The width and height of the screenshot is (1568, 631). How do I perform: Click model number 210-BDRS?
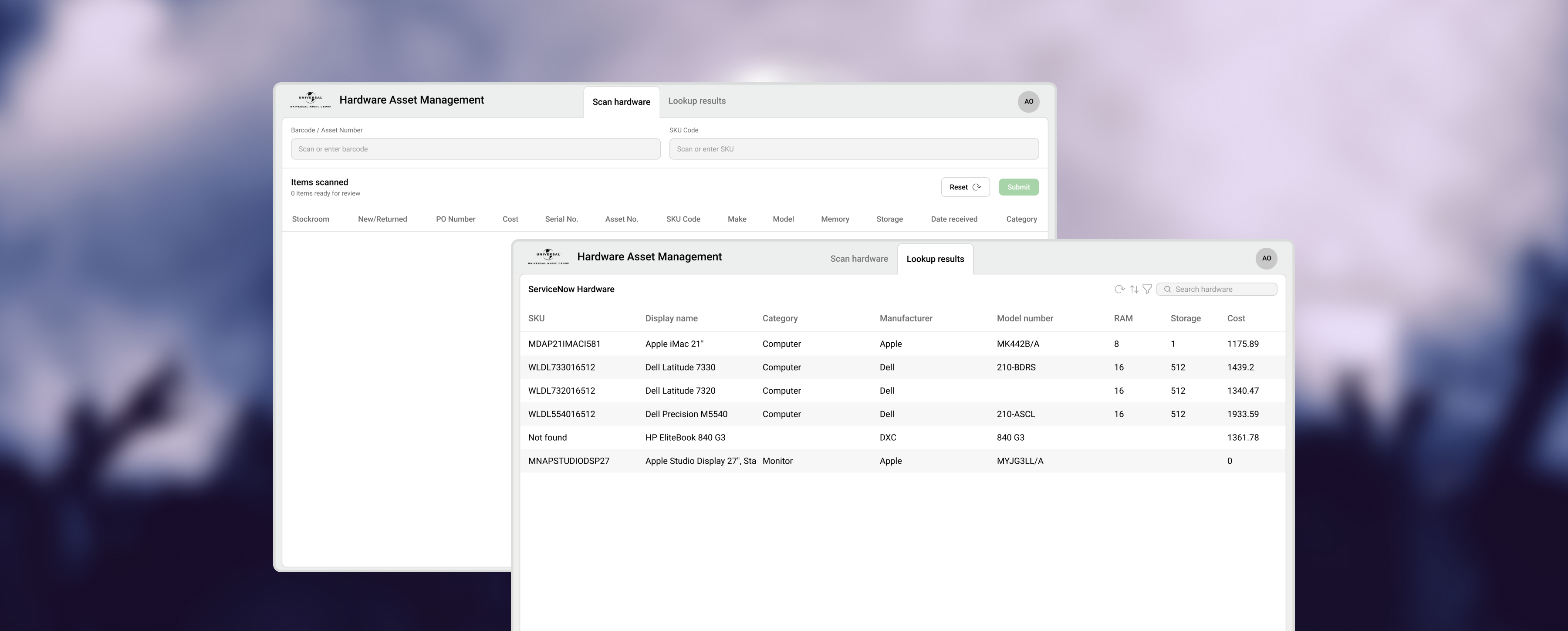click(1016, 368)
